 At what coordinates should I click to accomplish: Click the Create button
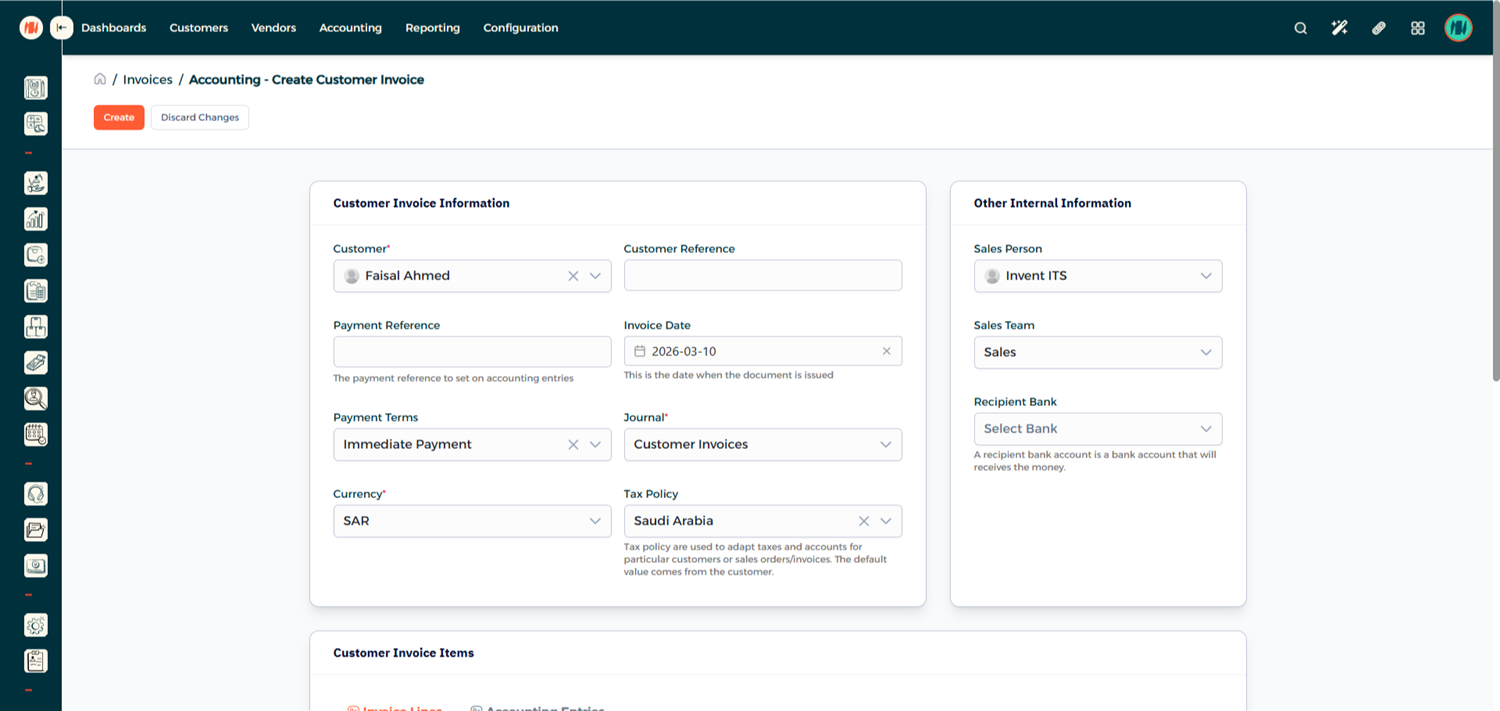click(x=119, y=117)
